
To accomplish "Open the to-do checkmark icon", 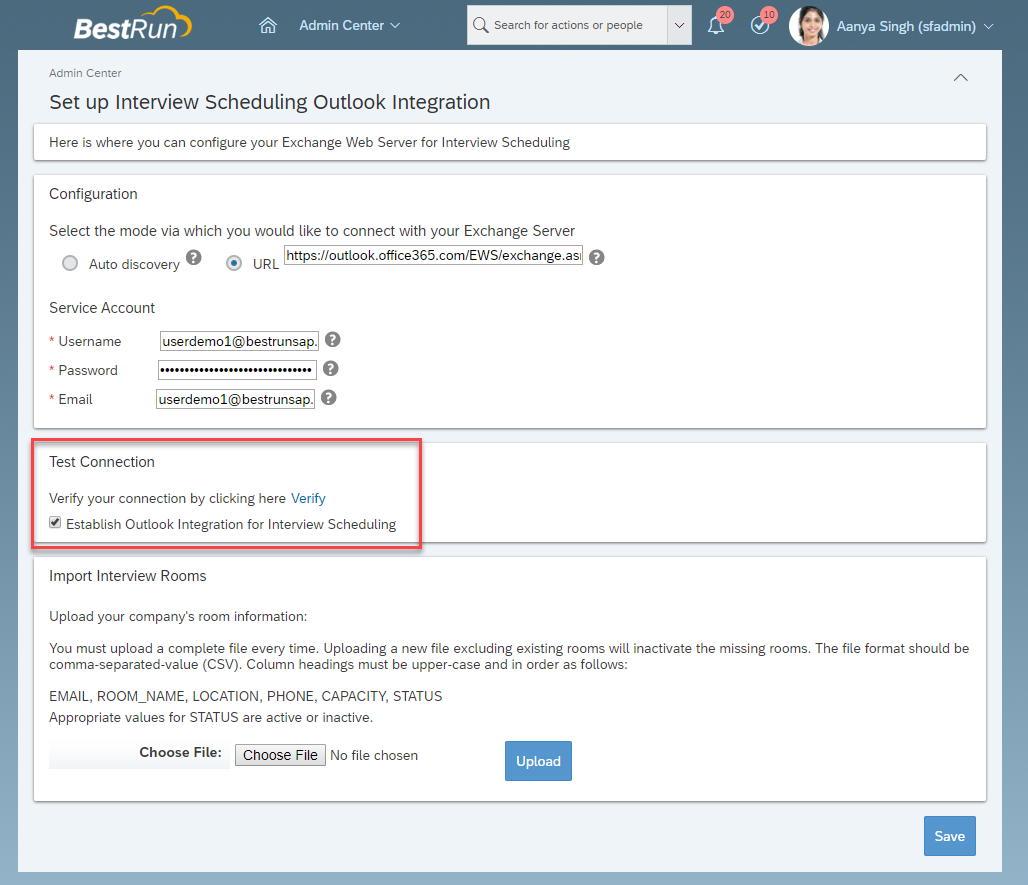I will (x=760, y=26).
